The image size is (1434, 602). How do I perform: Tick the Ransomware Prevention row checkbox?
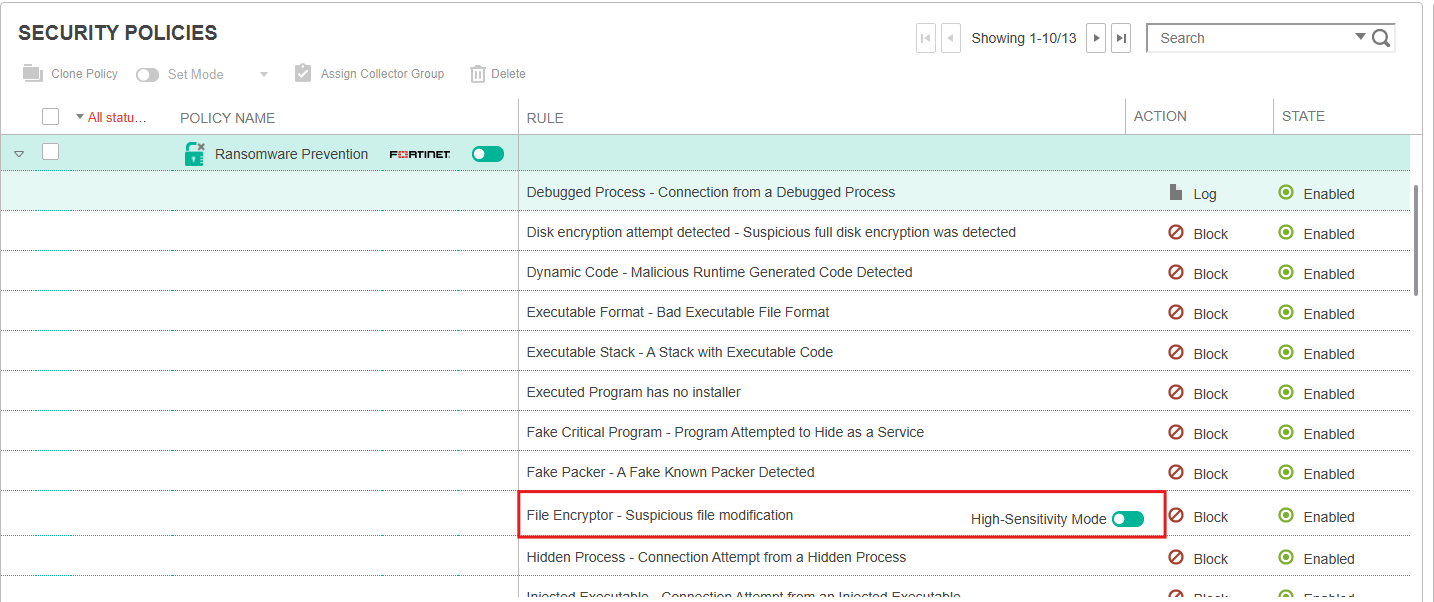click(x=50, y=152)
